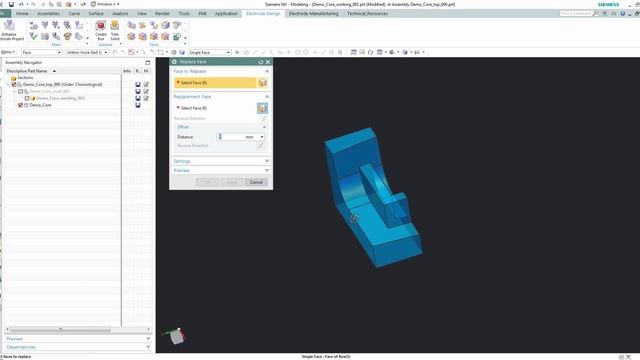This screenshot has width=640, height=360.
Task: Switch to the Curve tab
Action: [x=74, y=13]
